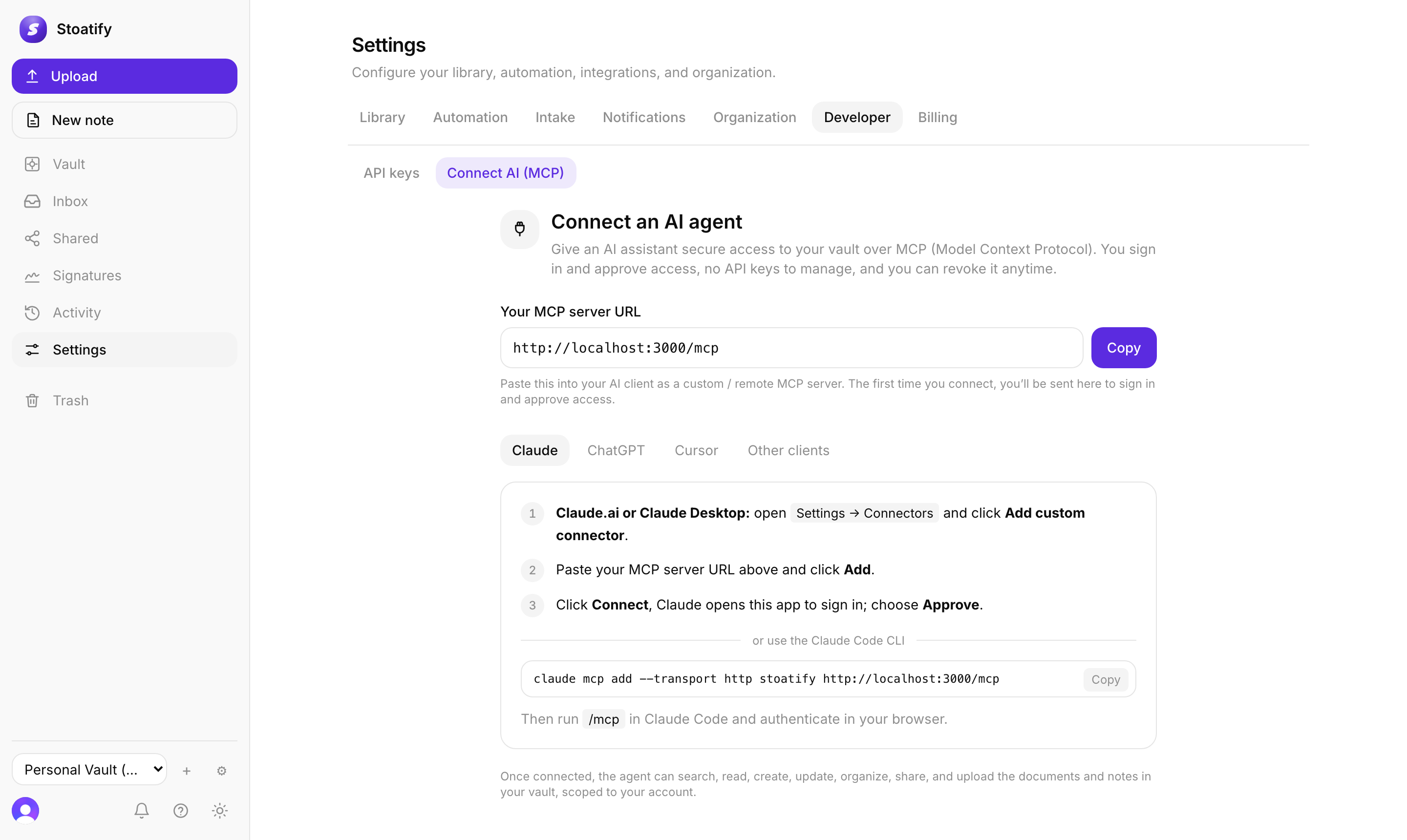The height and width of the screenshot is (840, 1407).
Task: Go to the Shared section icon
Action: coord(32,238)
